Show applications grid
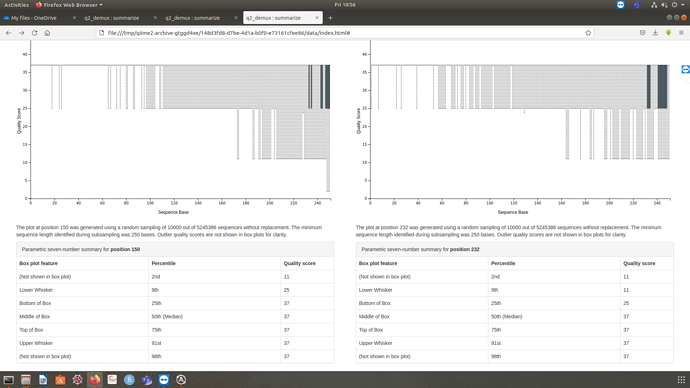 [681, 380]
